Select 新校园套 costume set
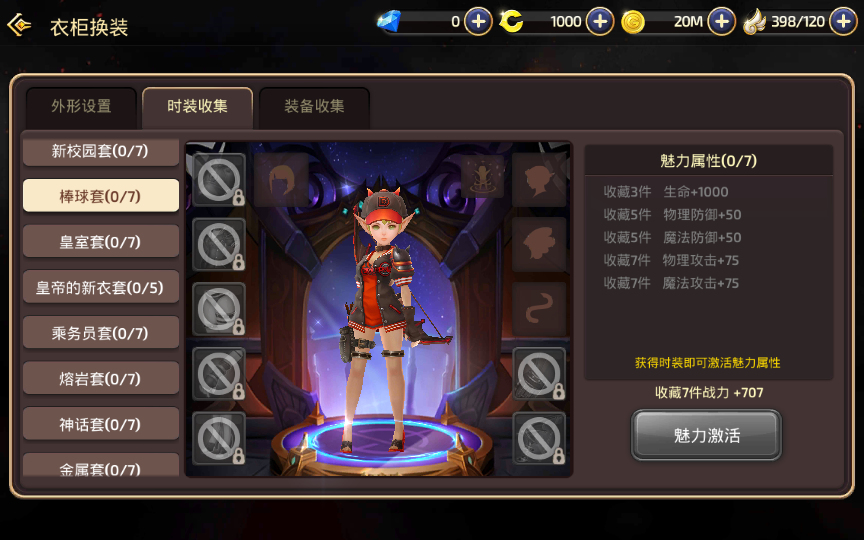 tap(101, 152)
